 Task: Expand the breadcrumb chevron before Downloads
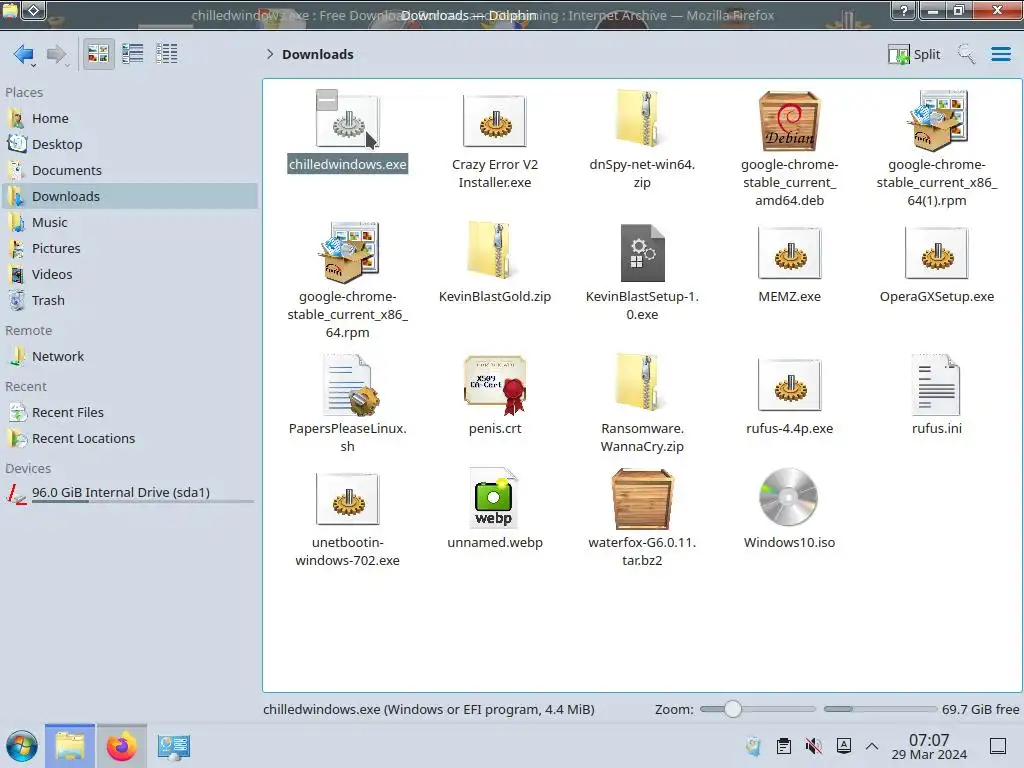(270, 54)
